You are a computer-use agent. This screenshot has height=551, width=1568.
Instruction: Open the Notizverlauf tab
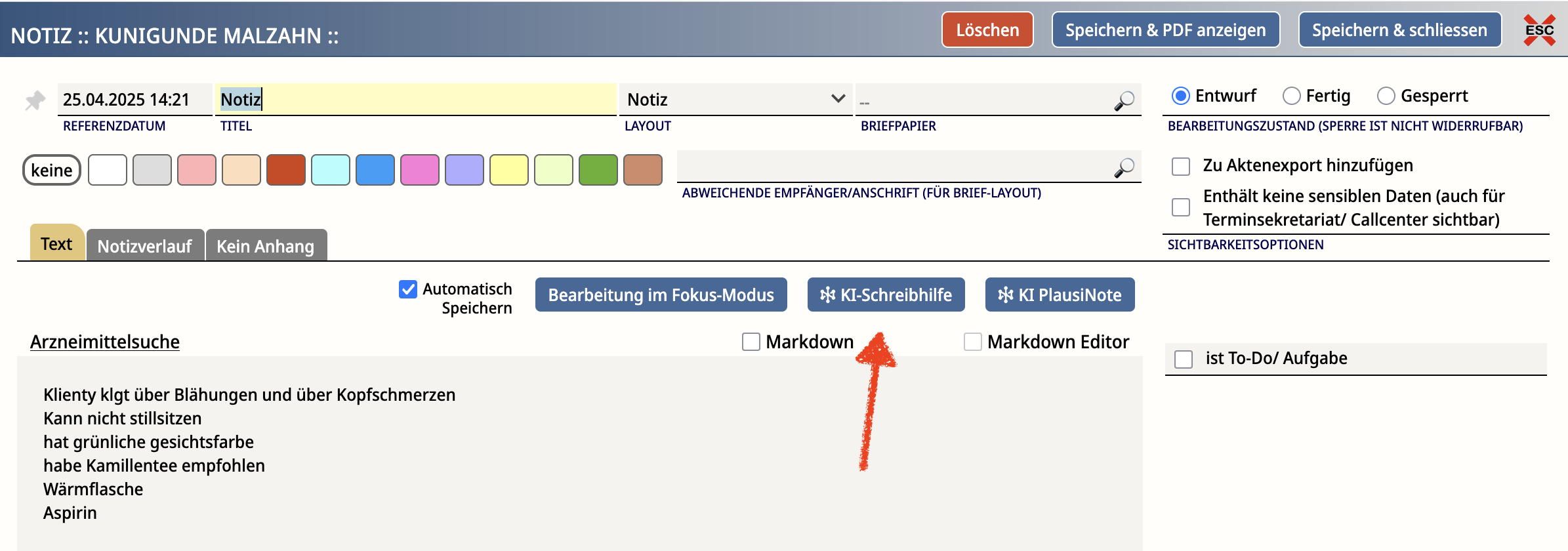tap(145, 245)
